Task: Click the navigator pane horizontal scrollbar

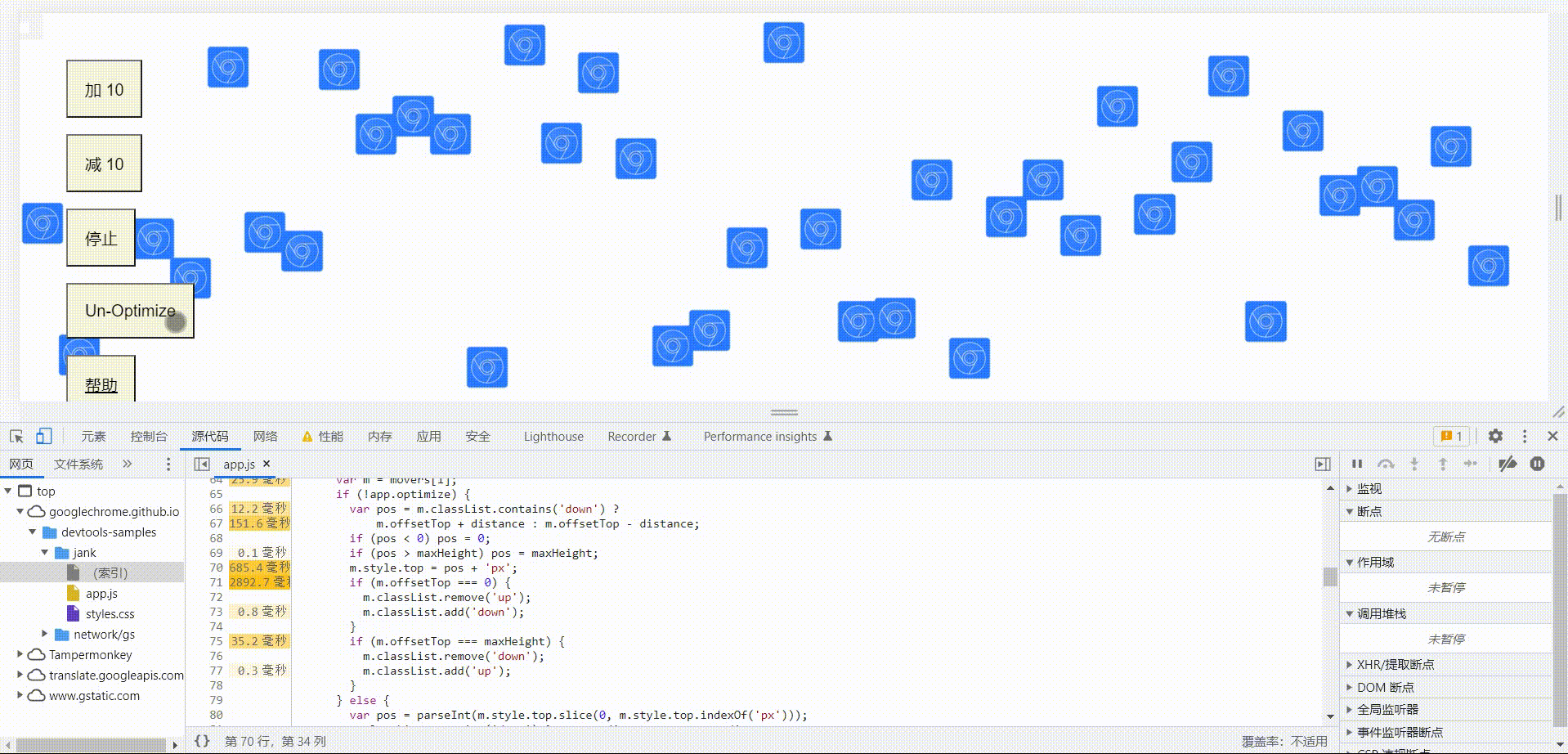Action: point(90,745)
